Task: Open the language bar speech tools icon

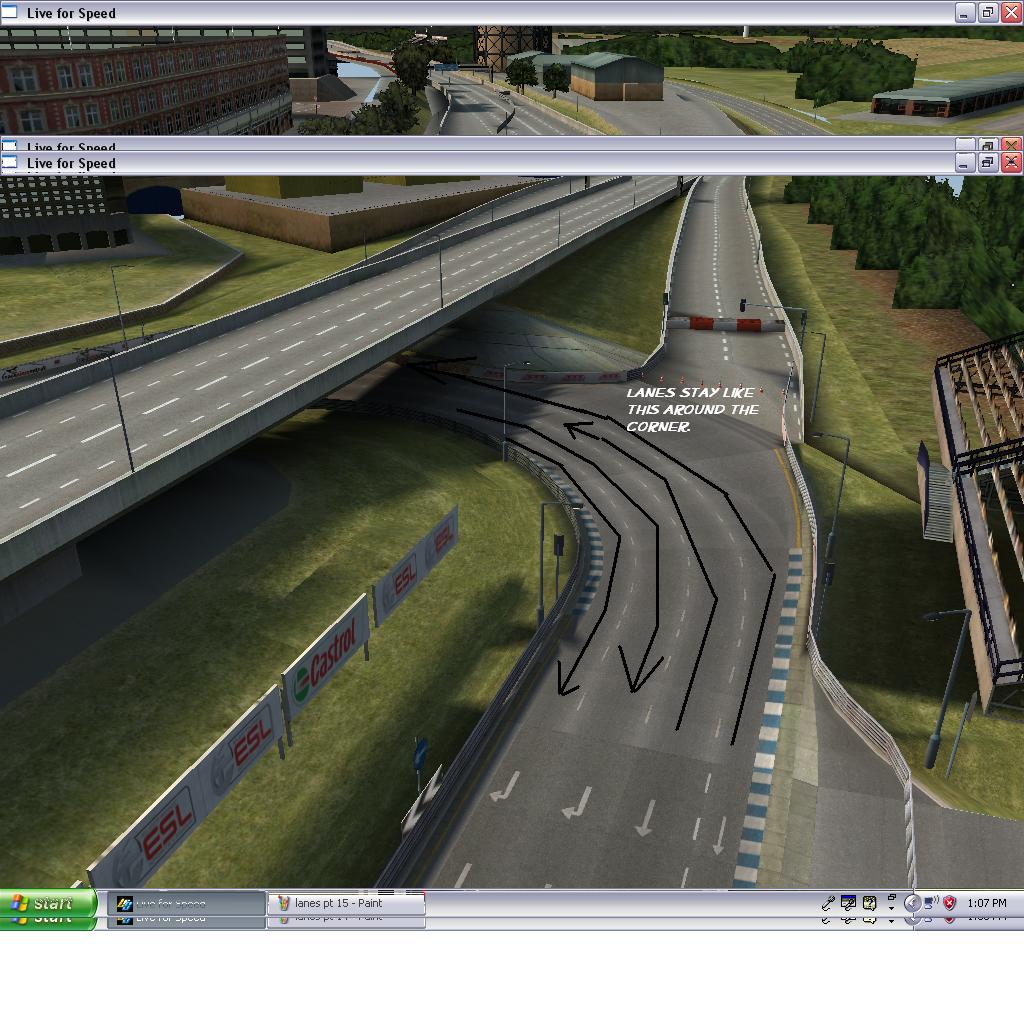Action: click(x=848, y=903)
